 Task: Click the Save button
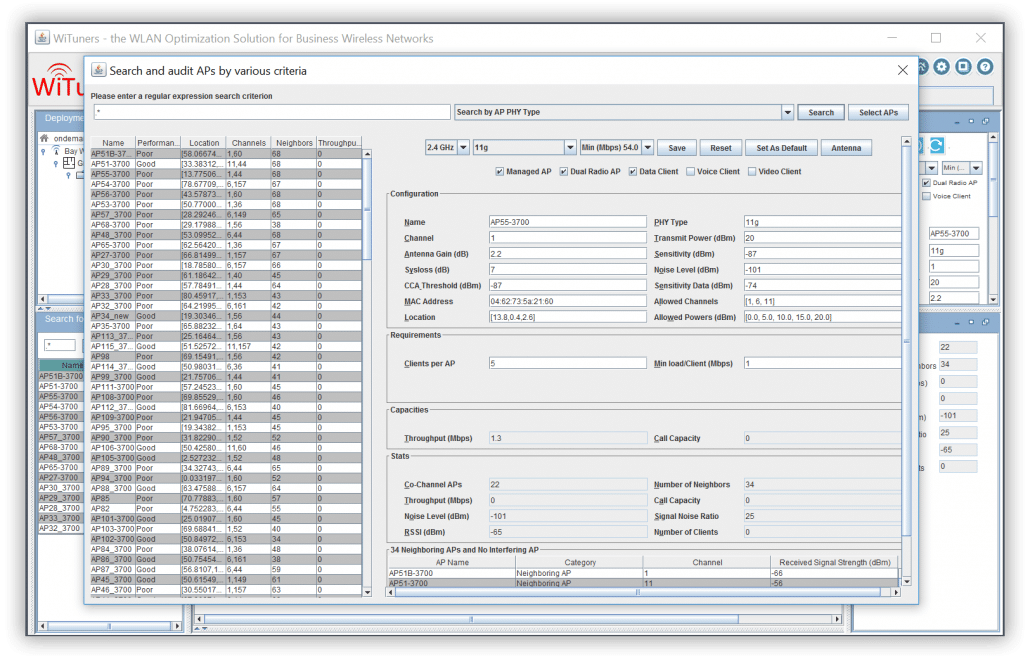click(677, 148)
